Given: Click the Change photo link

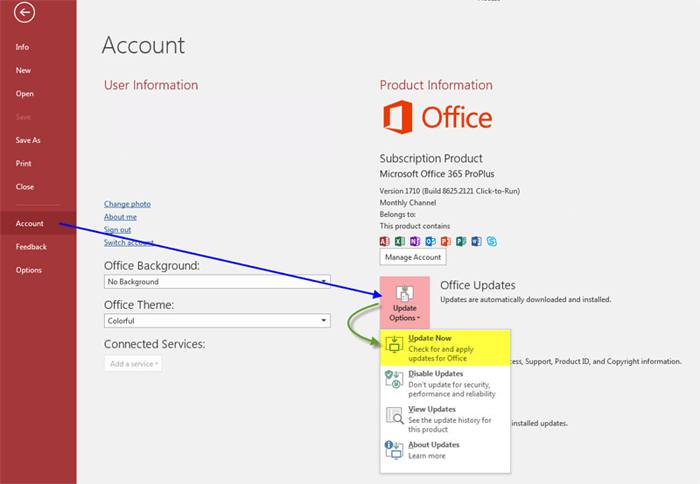Looking at the screenshot, I should coord(127,204).
